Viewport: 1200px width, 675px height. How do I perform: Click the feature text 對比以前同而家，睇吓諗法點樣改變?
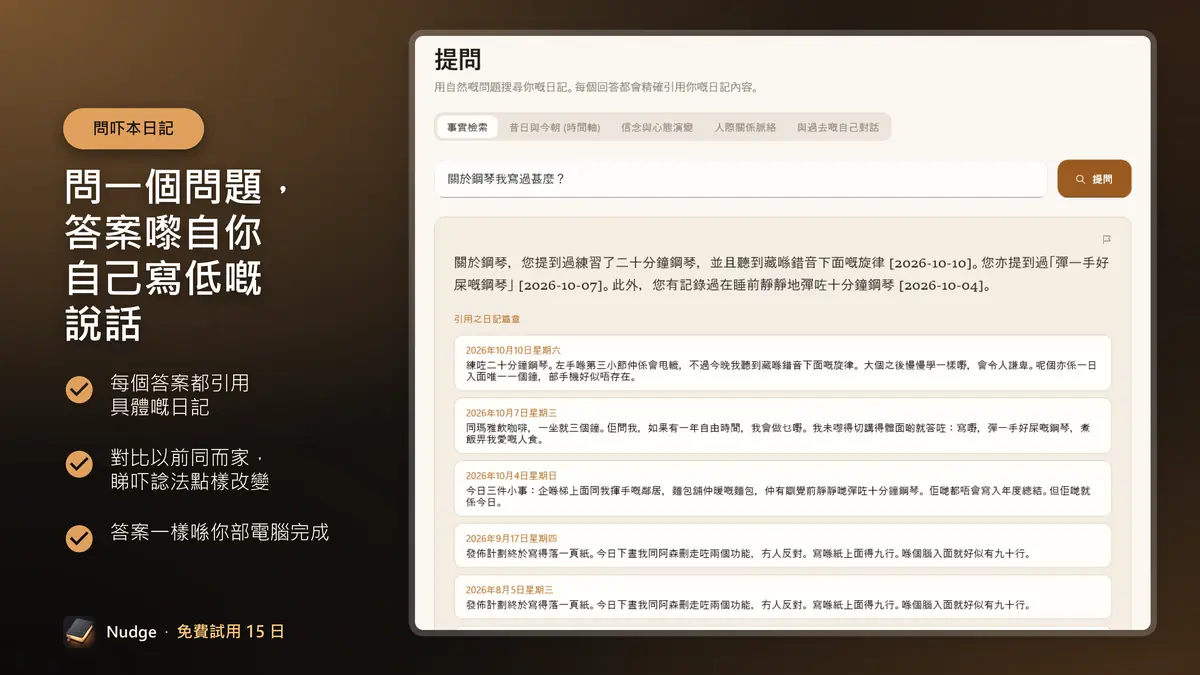(190, 470)
